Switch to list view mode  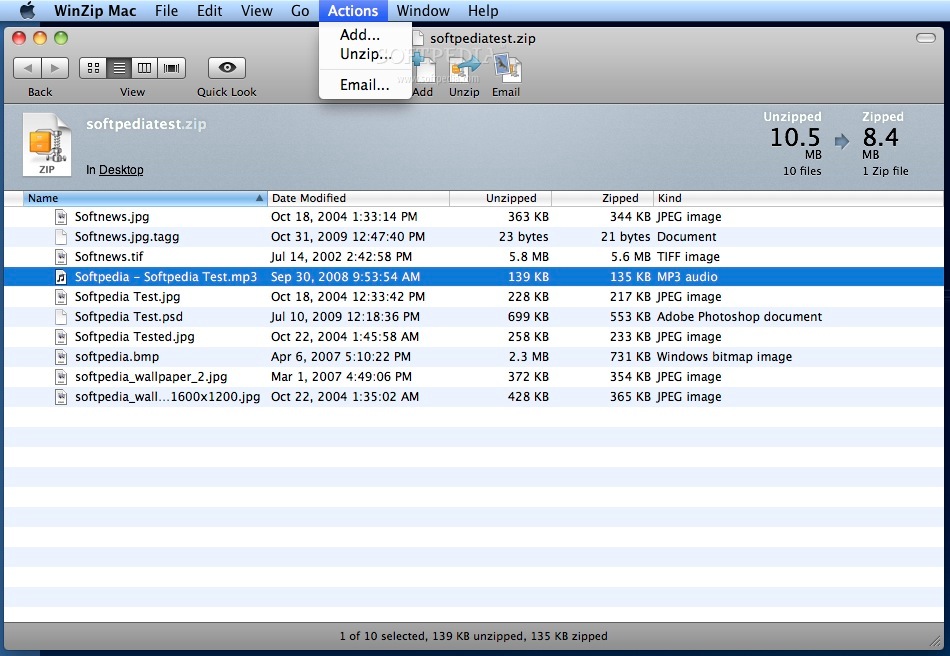tap(119, 68)
